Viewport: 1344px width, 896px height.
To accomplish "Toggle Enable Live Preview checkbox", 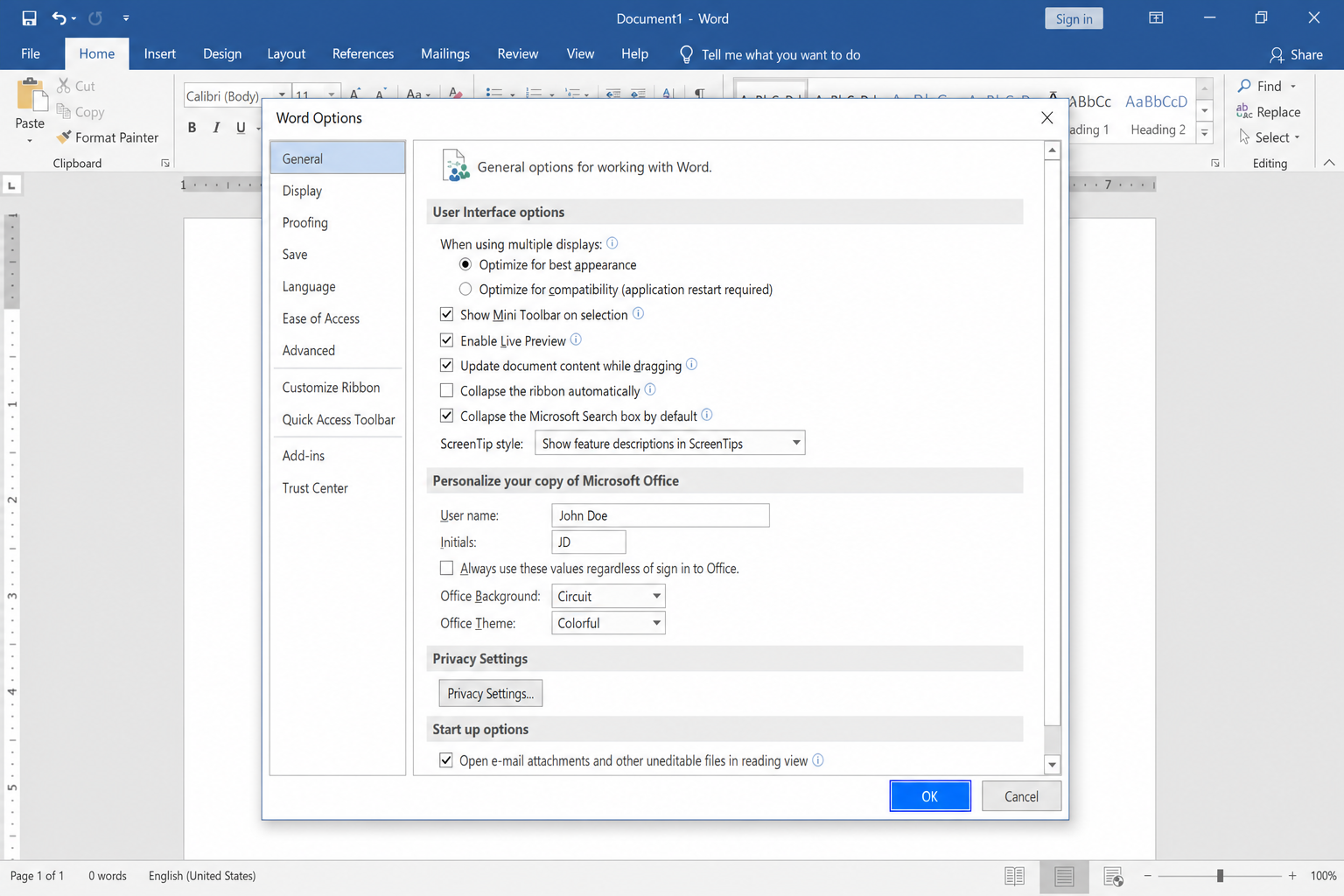I will point(446,340).
